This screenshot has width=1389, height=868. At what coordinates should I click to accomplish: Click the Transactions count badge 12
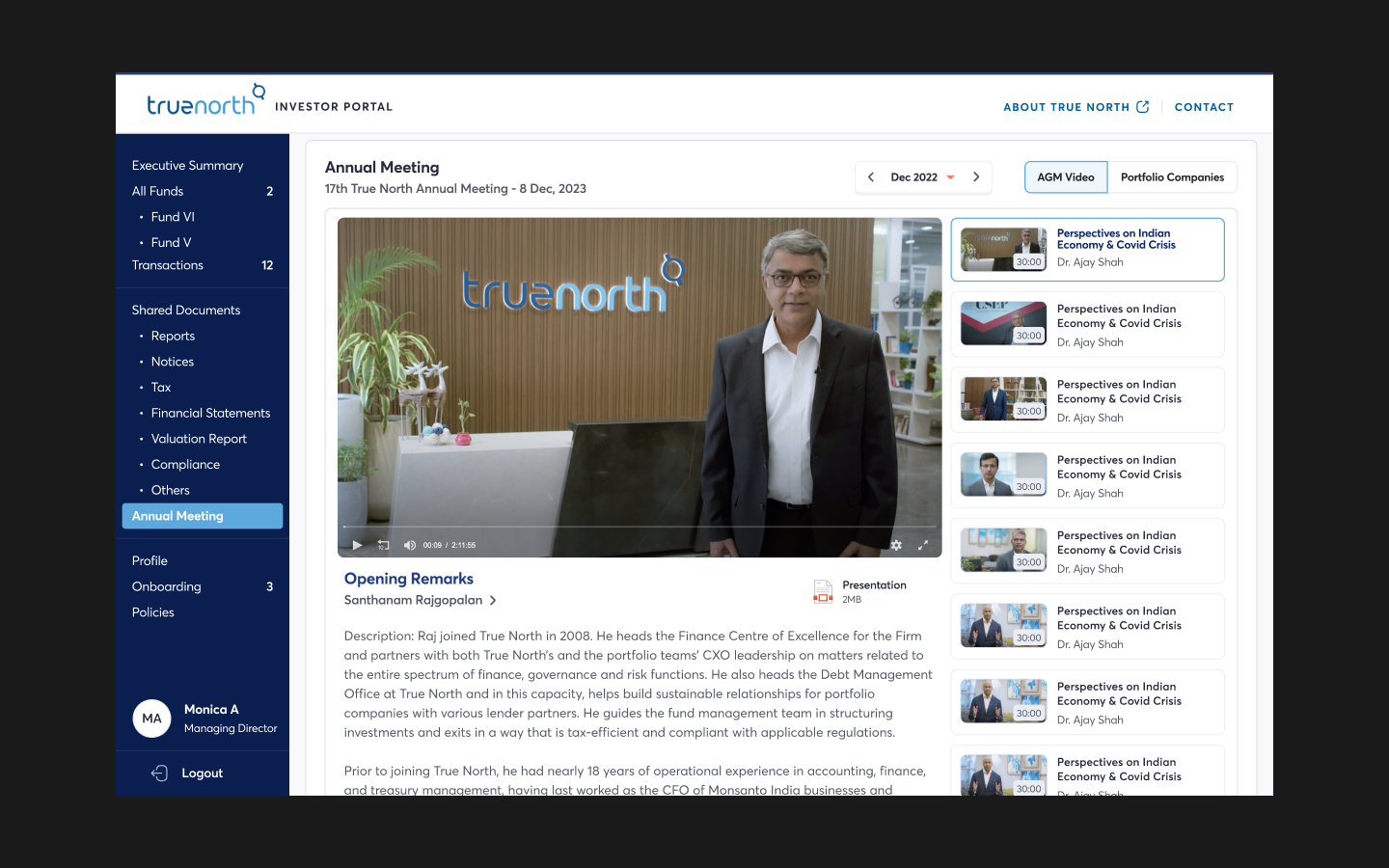pos(267,265)
